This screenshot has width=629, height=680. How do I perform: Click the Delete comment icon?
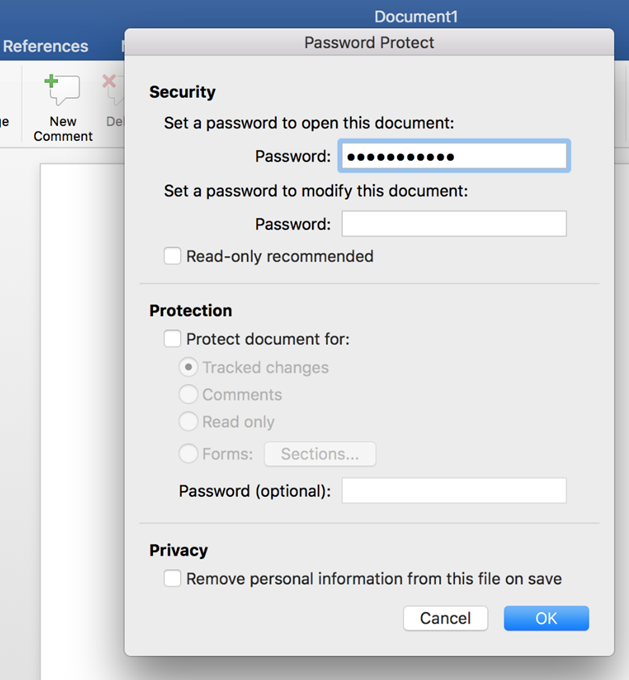[x=112, y=89]
